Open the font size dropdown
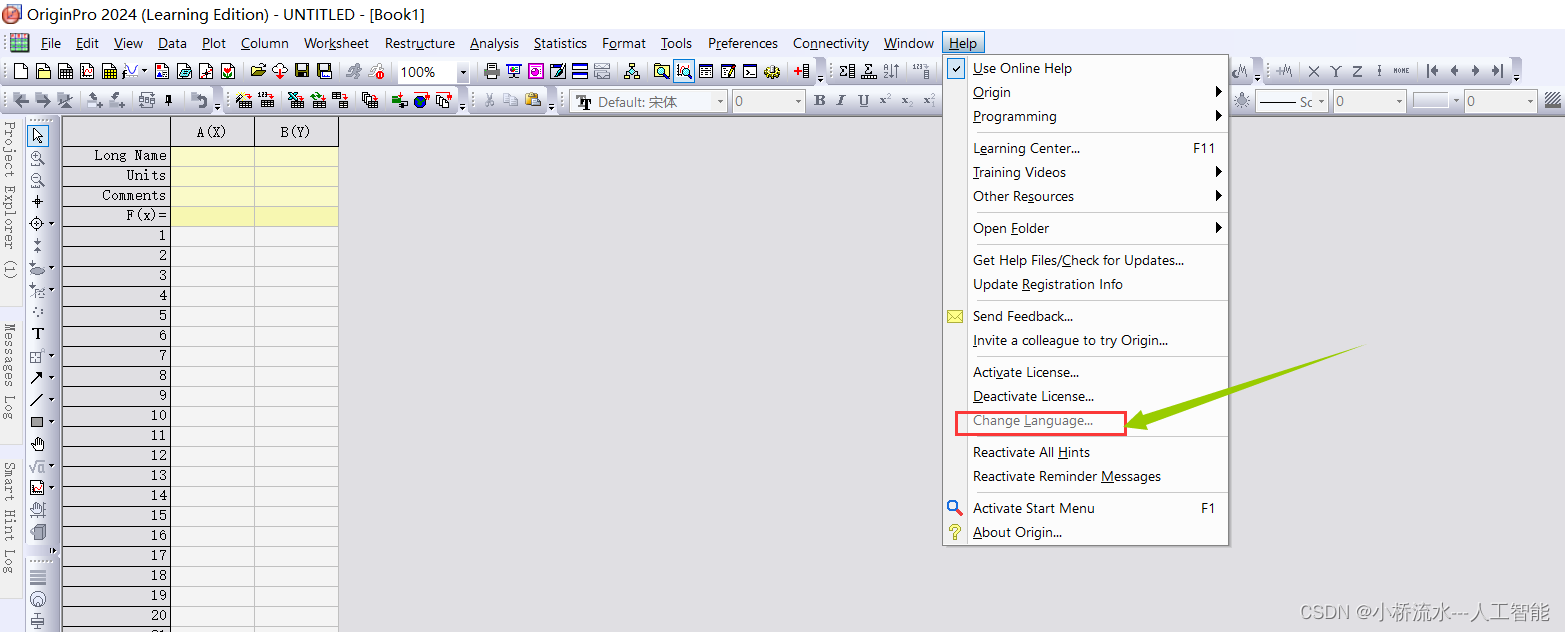1565x632 pixels. point(798,102)
